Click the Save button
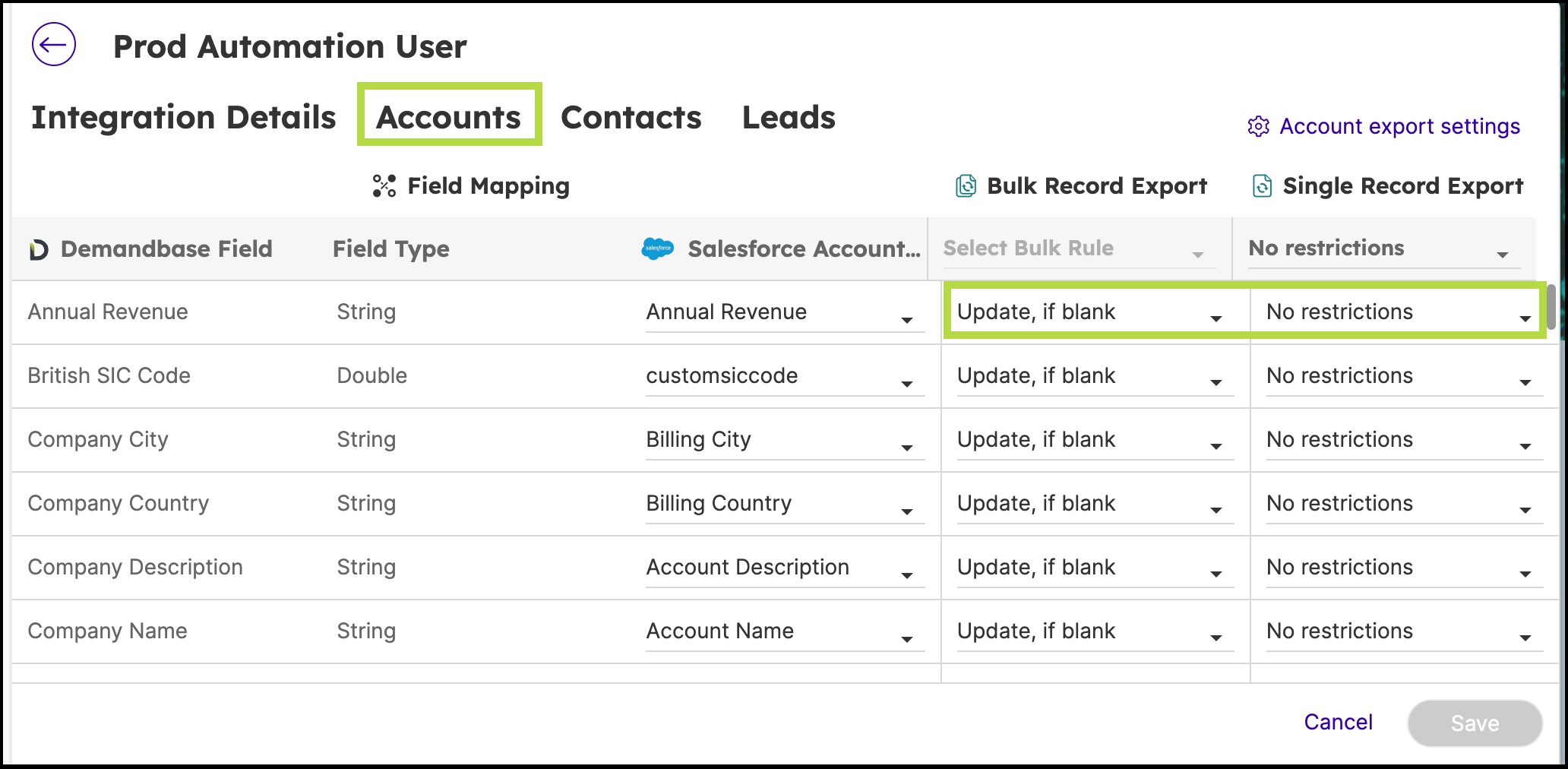1568x769 pixels. pyautogui.click(x=1475, y=723)
